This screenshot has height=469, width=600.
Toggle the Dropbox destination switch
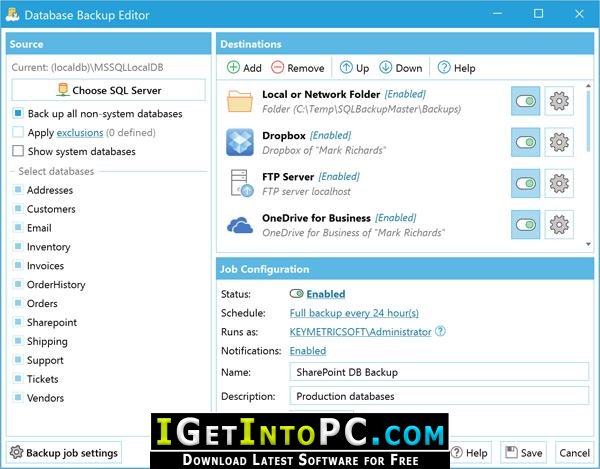525,142
